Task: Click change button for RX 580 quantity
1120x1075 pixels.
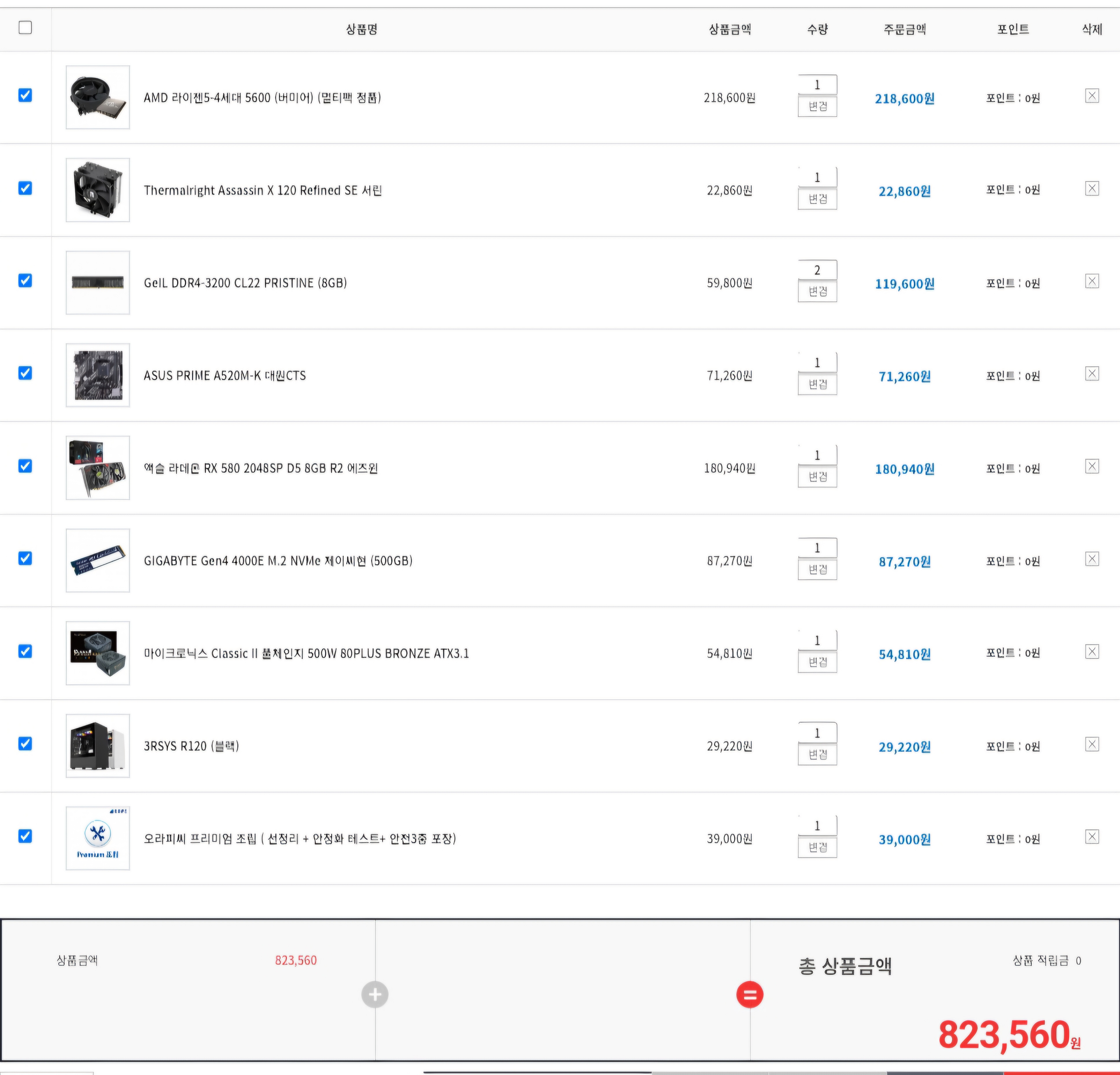Action: [817, 477]
